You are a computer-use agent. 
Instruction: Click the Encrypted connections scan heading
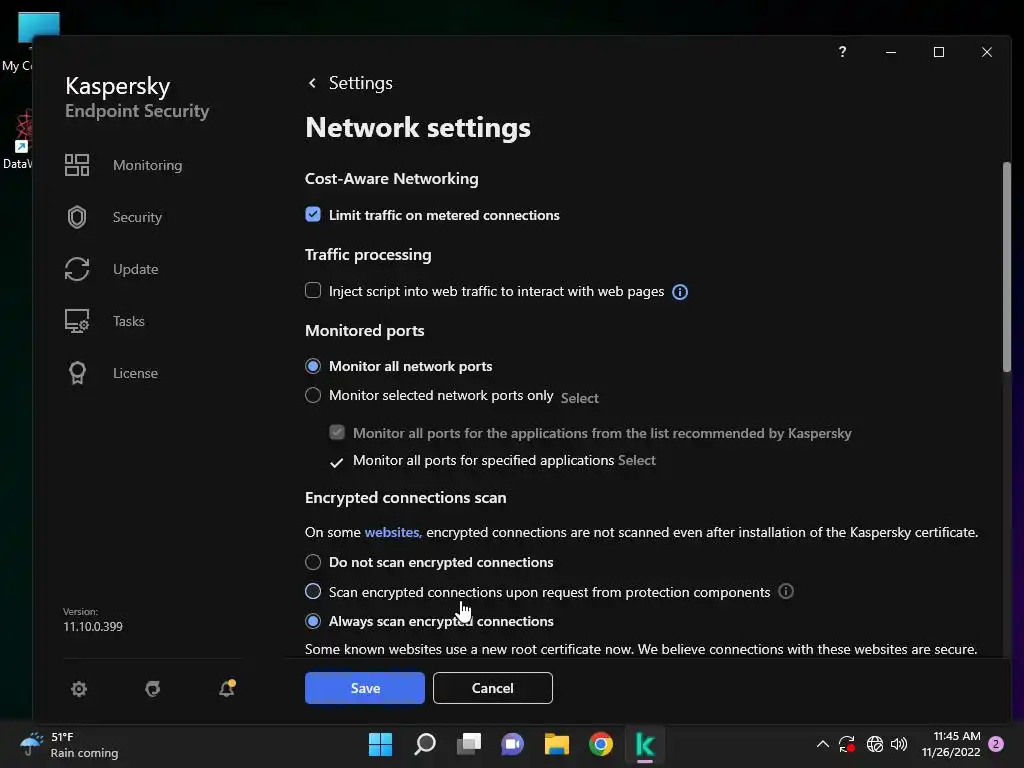click(x=406, y=498)
